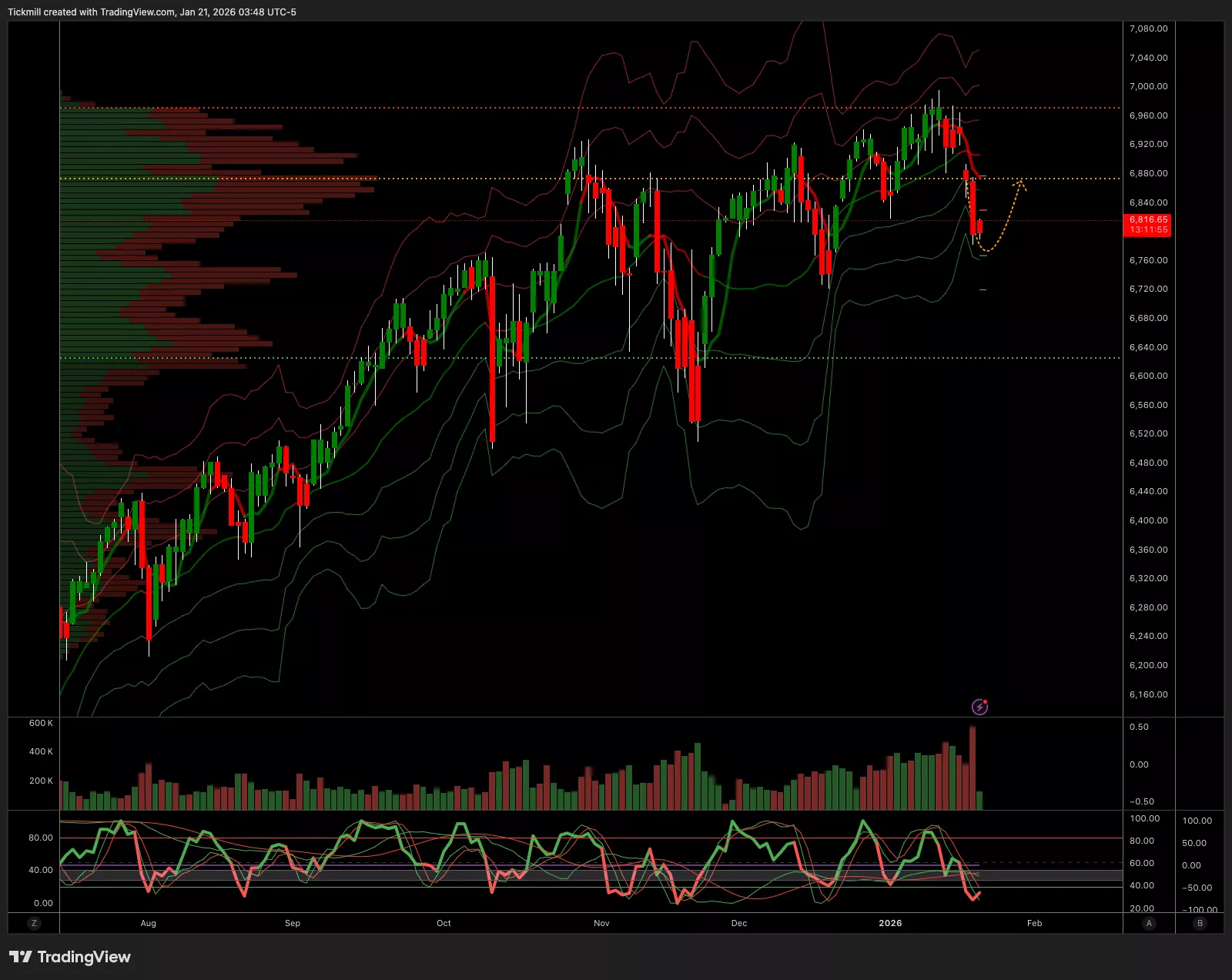Click the purple lightning bolt event icon

(x=979, y=706)
